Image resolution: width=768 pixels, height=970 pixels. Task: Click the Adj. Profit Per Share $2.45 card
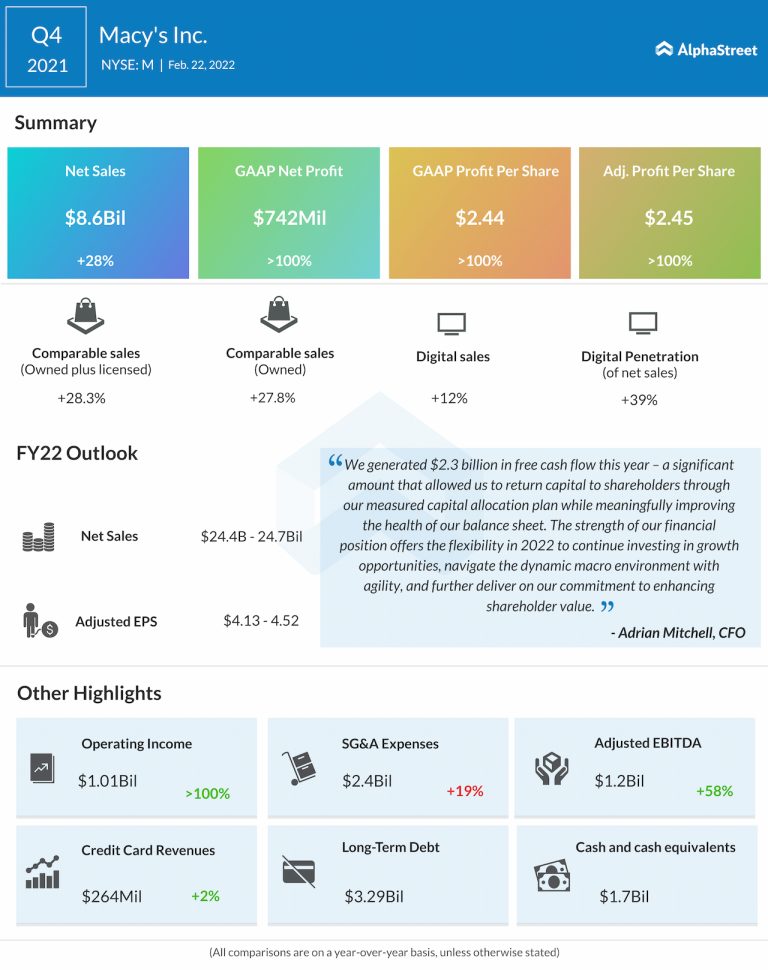point(669,213)
